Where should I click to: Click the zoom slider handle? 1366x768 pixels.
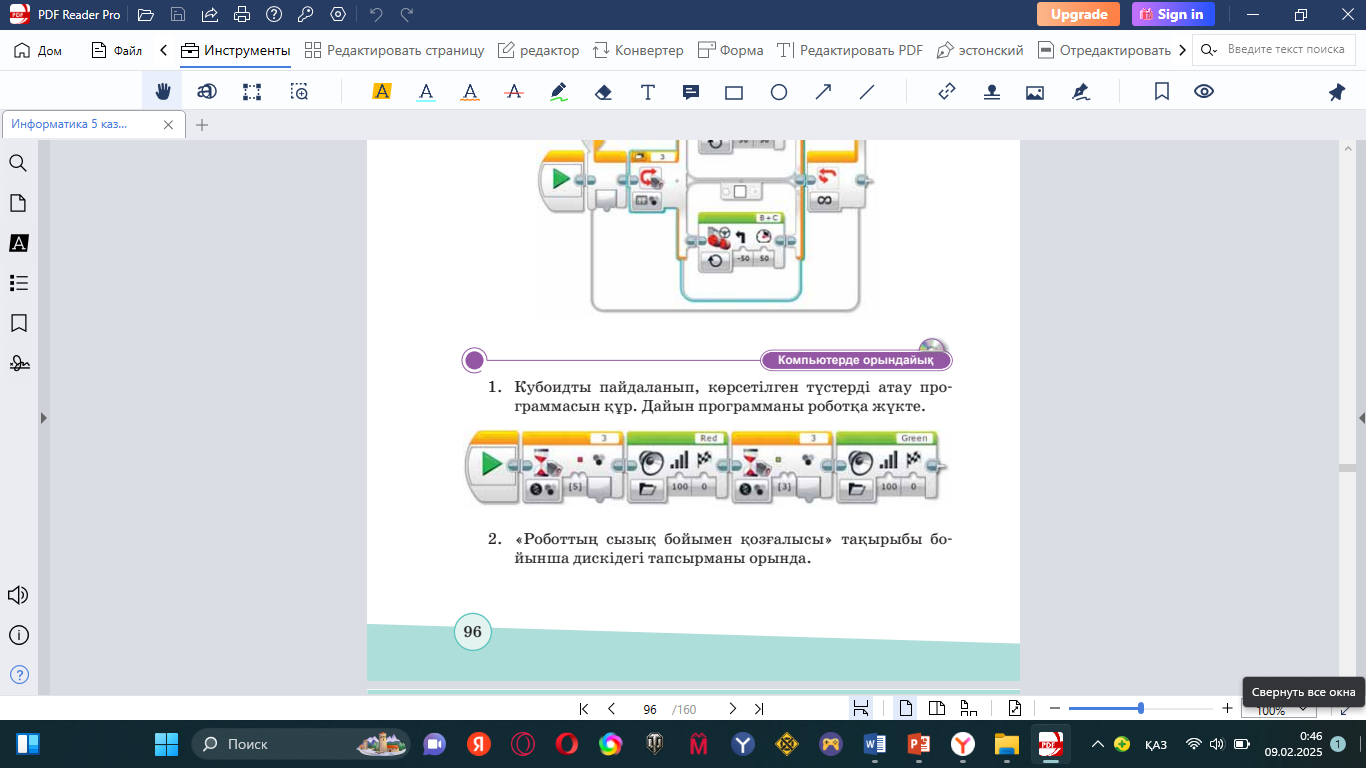click(x=1141, y=708)
